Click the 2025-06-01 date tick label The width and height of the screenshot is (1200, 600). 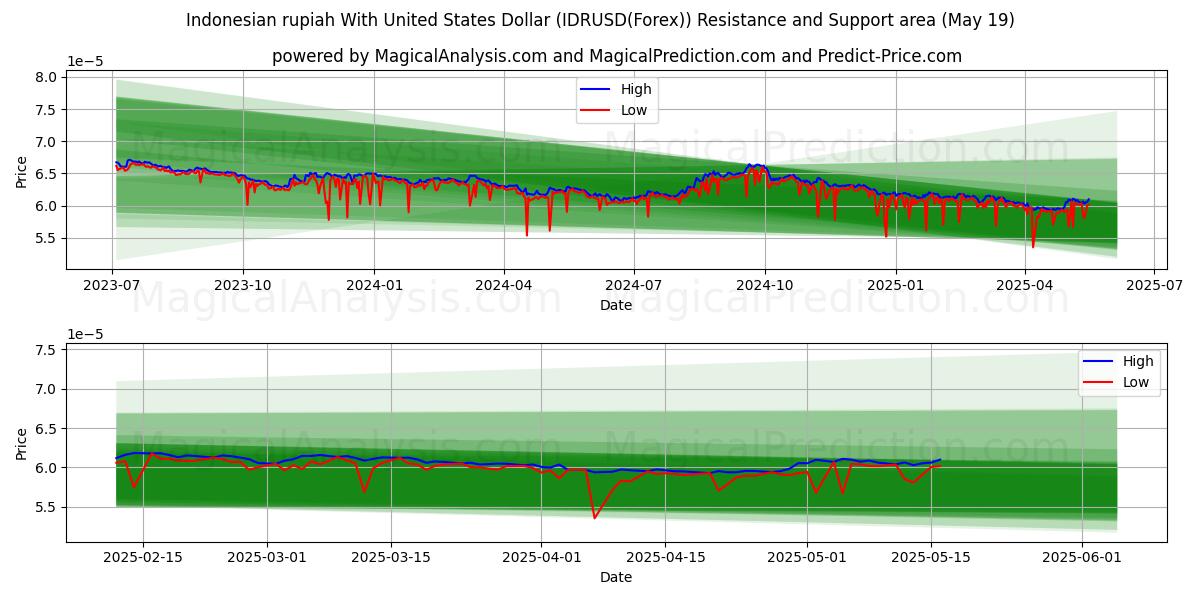pyautogui.click(x=1082, y=557)
